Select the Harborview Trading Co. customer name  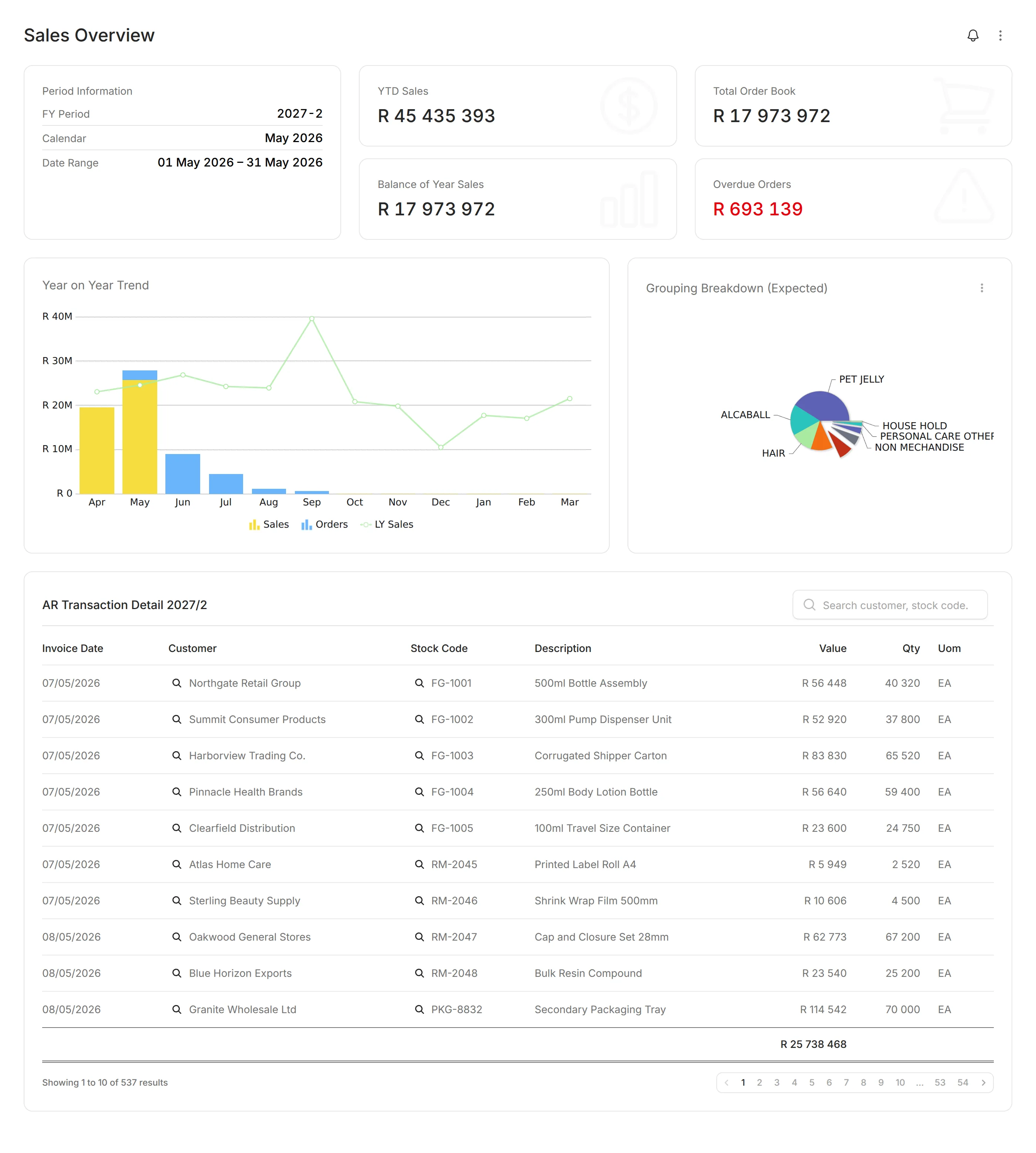(247, 756)
